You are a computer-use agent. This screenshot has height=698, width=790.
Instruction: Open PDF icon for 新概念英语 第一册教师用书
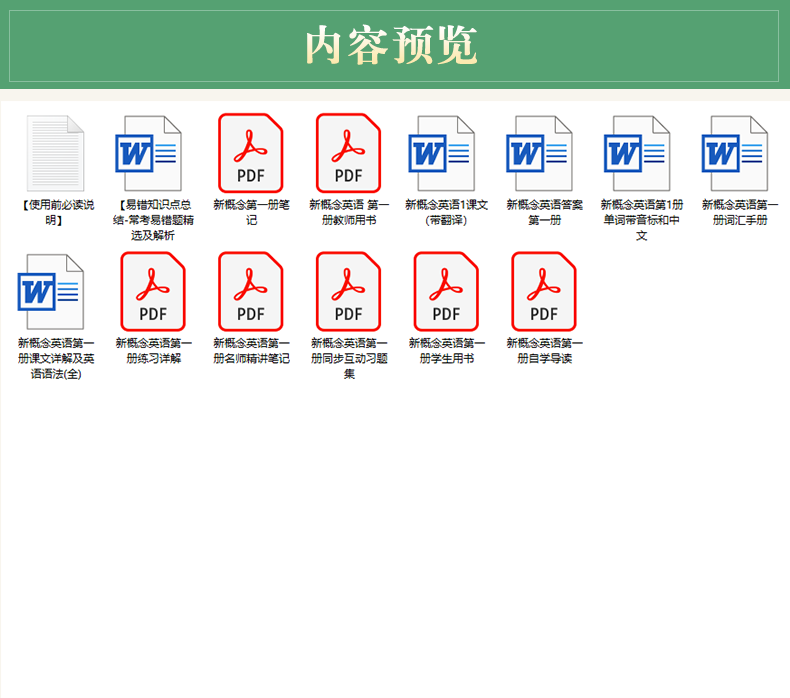coord(348,153)
